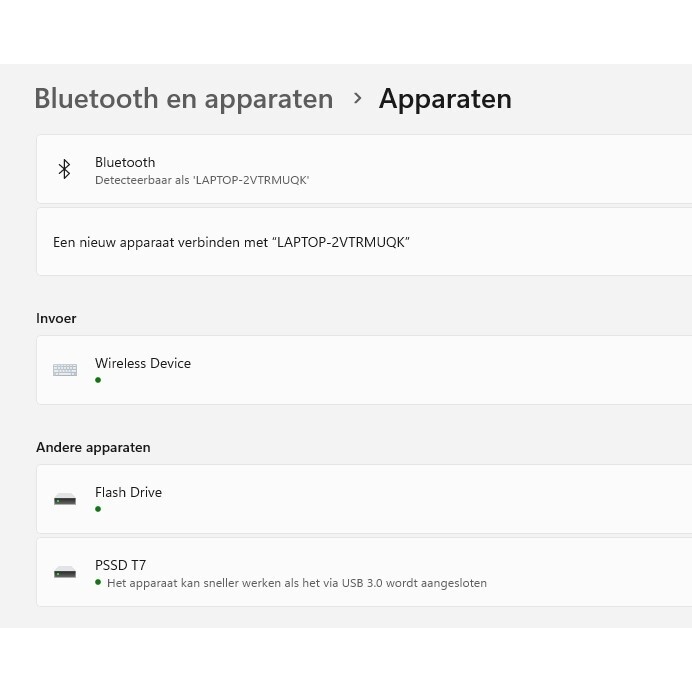
Task: Click the green status dot under Flash Drive
Action: [98, 509]
